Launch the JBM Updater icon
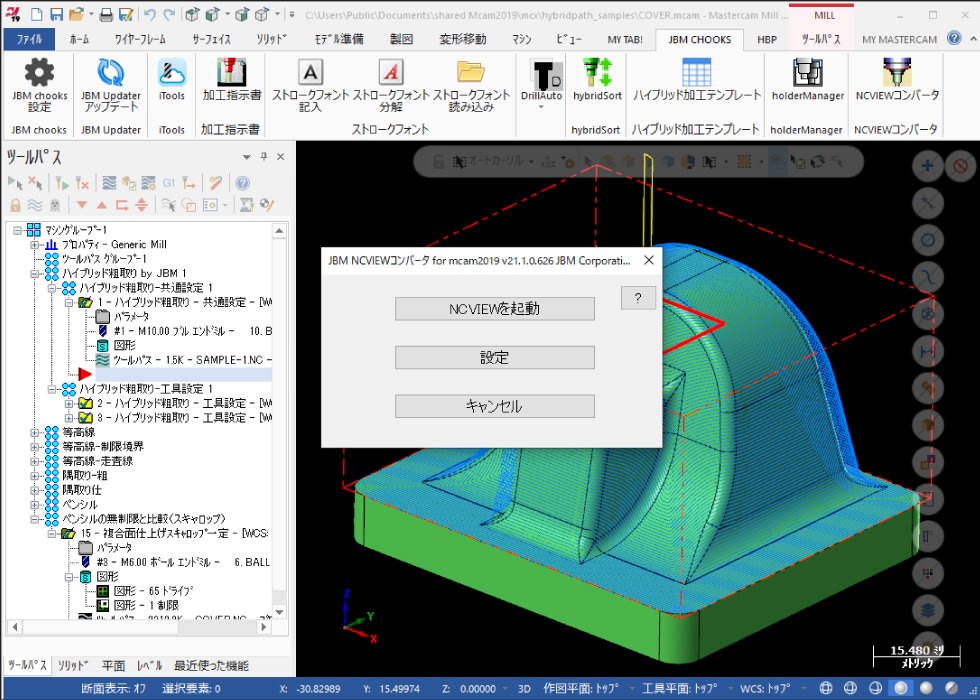980x700 pixels. (x=110, y=74)
